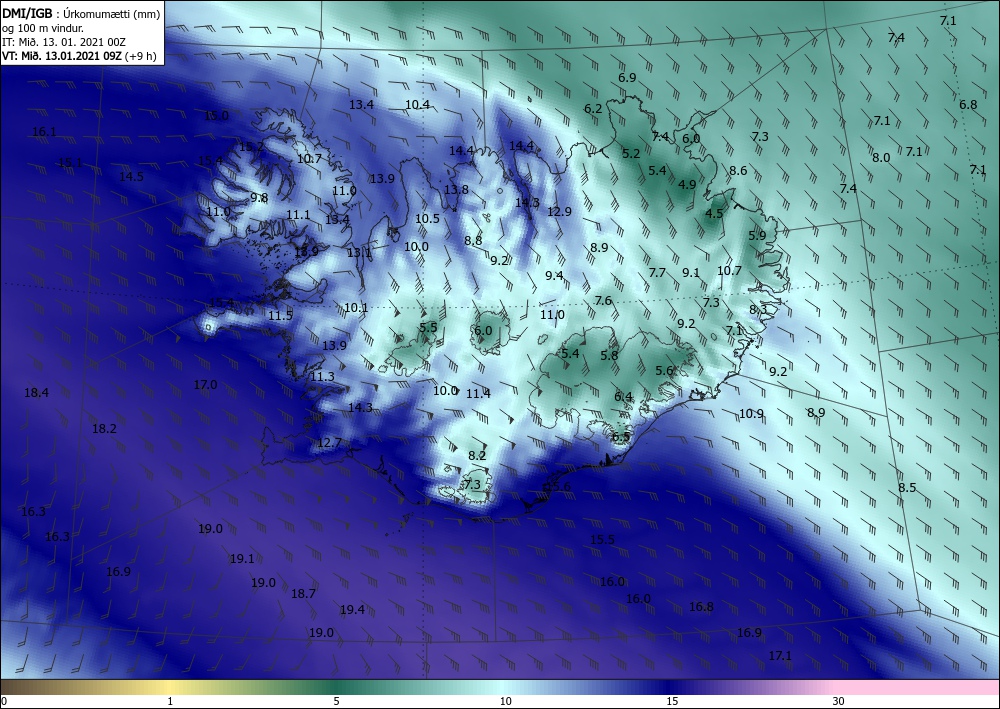Click the 11.3 value on the map
1000x709 pixels.
[322, 377]
